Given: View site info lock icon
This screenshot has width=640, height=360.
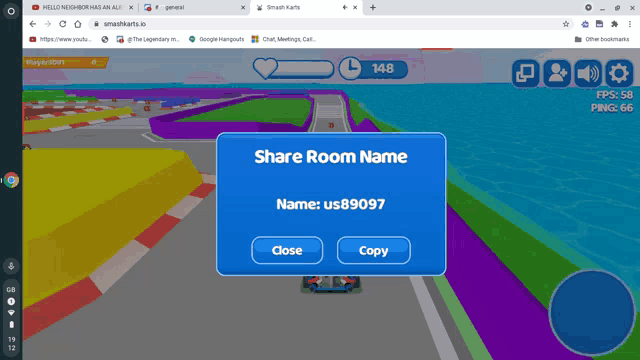Looking at the screenshot, I should click(96, 24).
